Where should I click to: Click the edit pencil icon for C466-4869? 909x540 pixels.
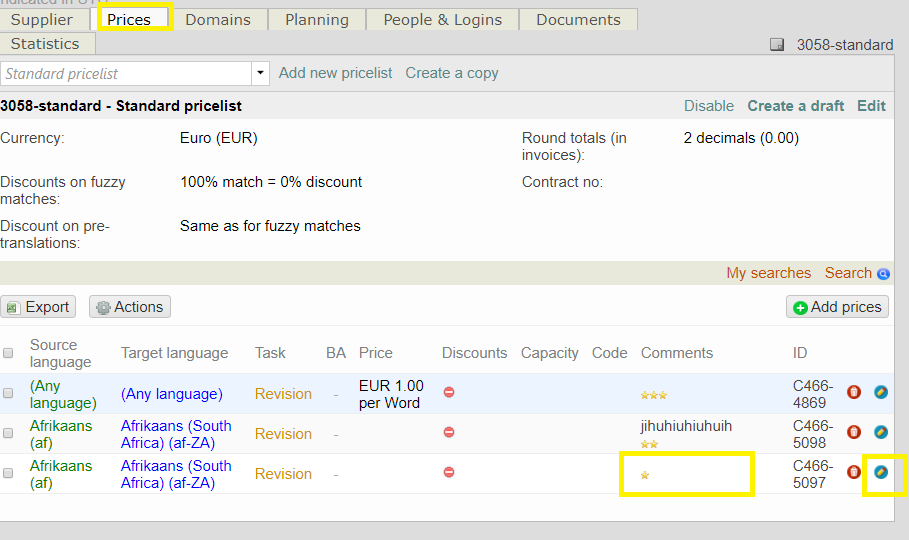[x=881, y=393]
